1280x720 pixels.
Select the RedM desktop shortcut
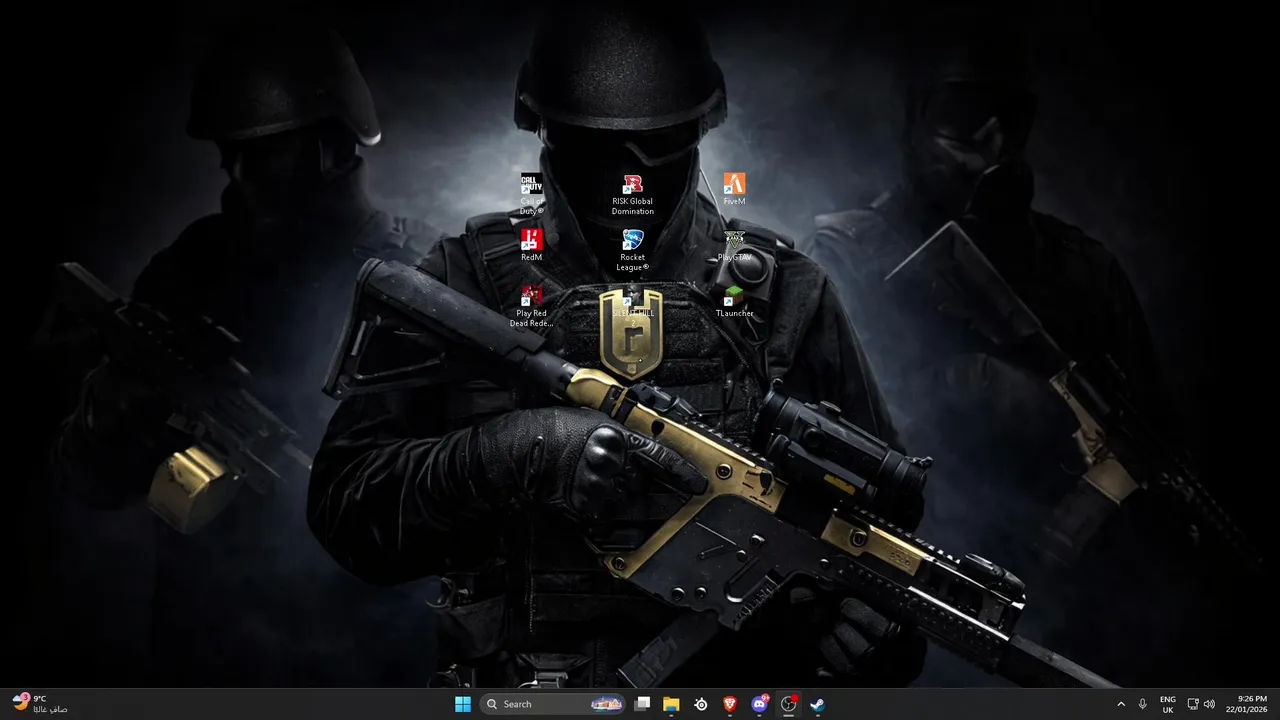531,245
